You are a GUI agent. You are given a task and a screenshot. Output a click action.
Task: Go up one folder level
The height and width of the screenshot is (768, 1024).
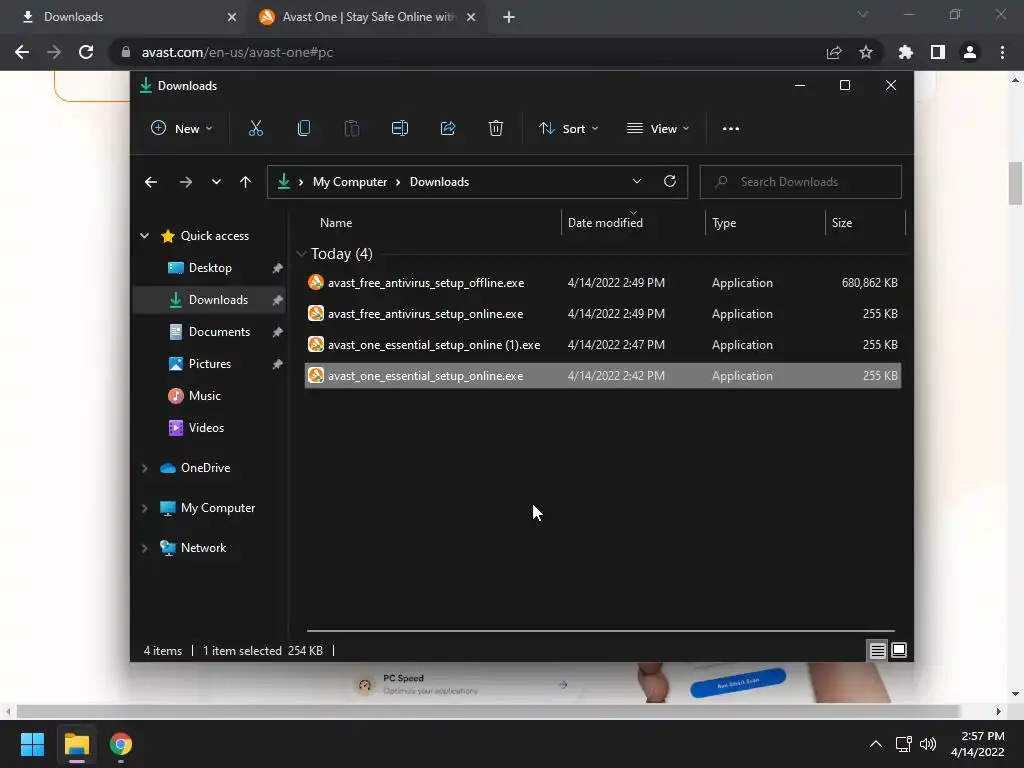click(245, 182)
